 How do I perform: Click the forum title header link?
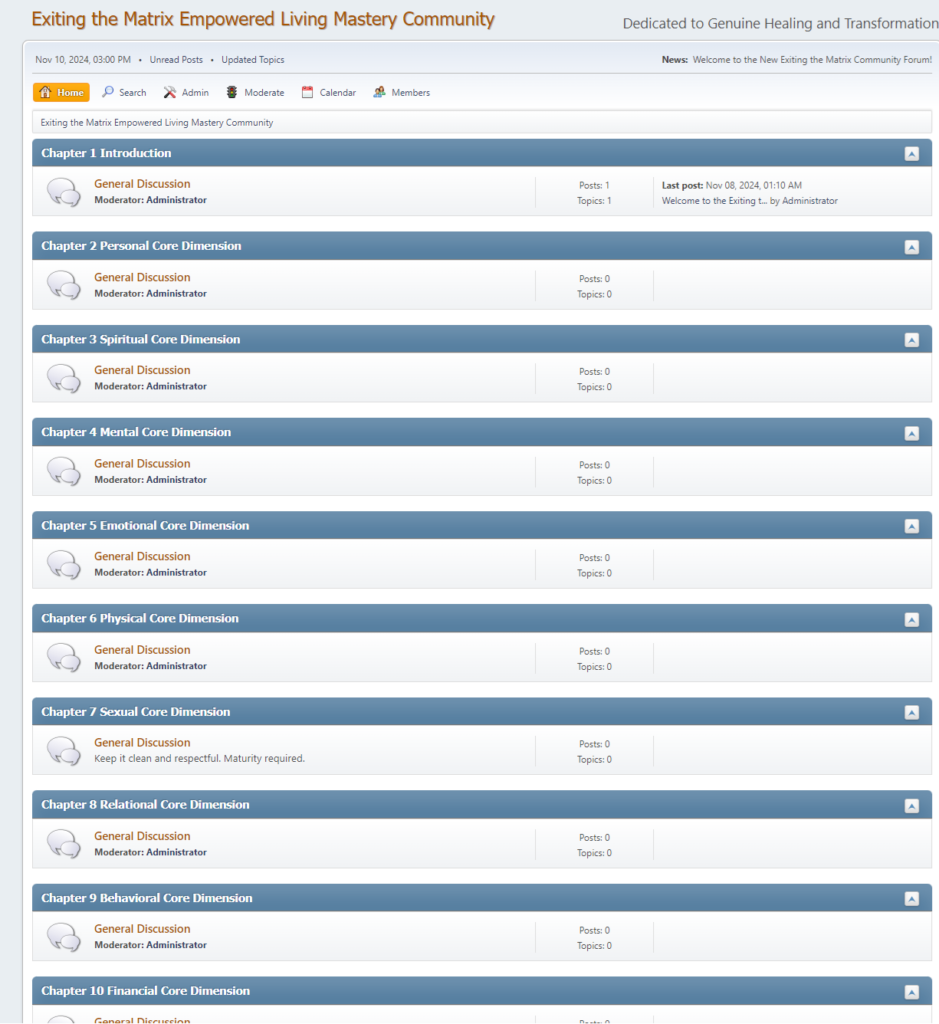pos(263,19)
